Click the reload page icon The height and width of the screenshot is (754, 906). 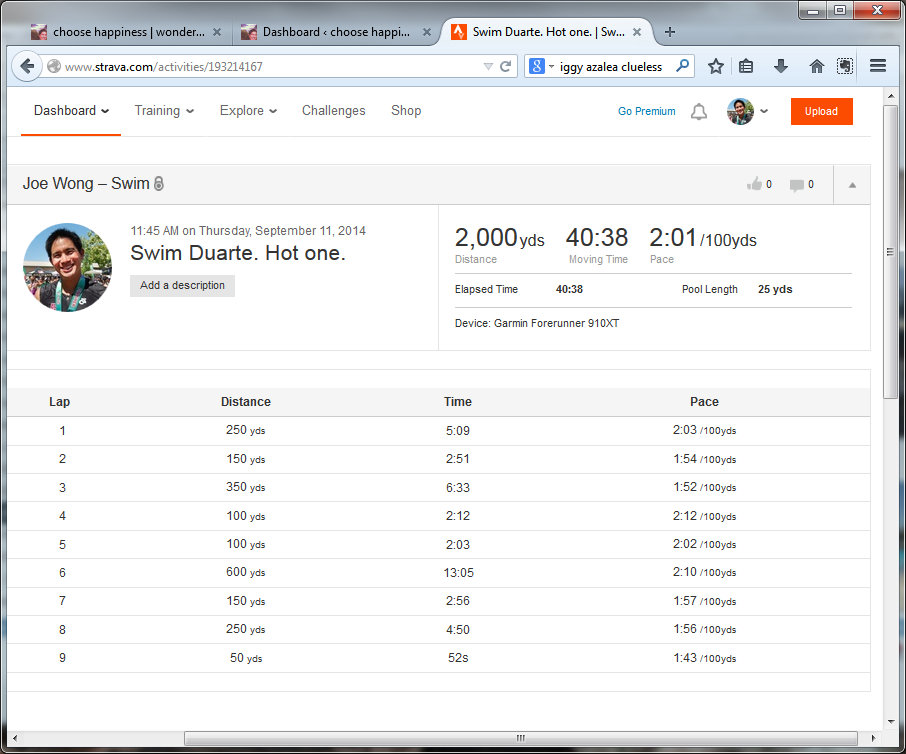506,67
